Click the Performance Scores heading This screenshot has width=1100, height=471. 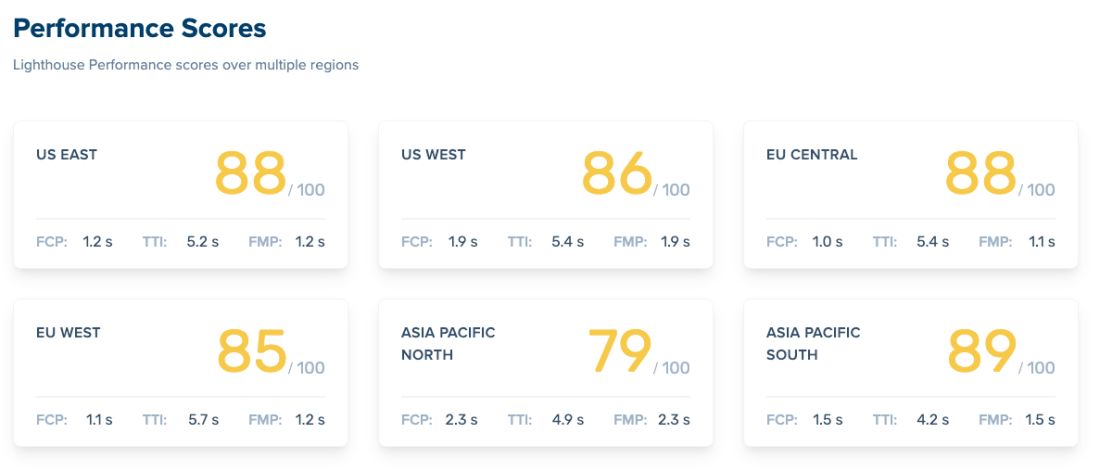[140, 29]
